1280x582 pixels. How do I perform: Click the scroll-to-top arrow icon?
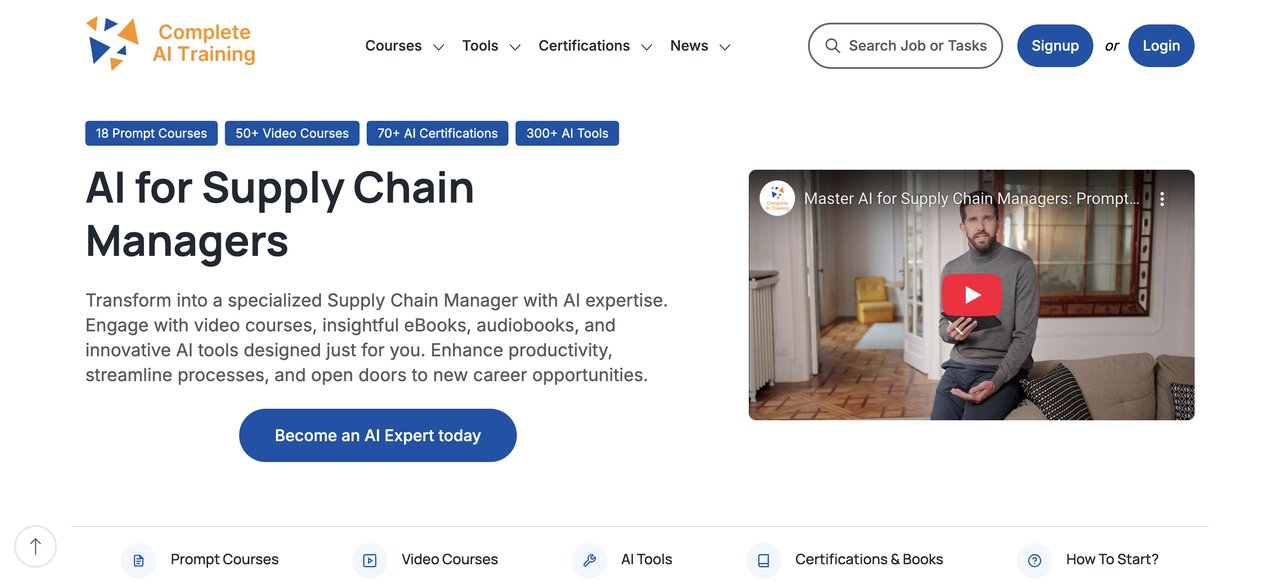click(36, 546)
